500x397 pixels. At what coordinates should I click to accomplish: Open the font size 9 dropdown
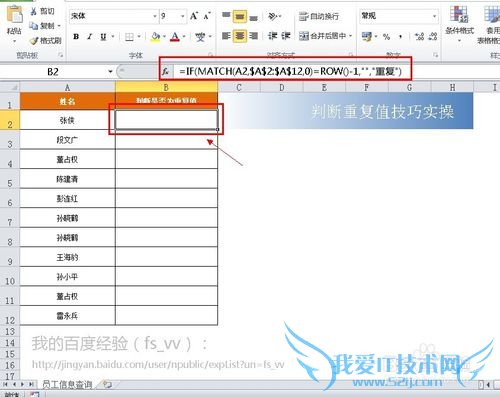tap(183, 16)
